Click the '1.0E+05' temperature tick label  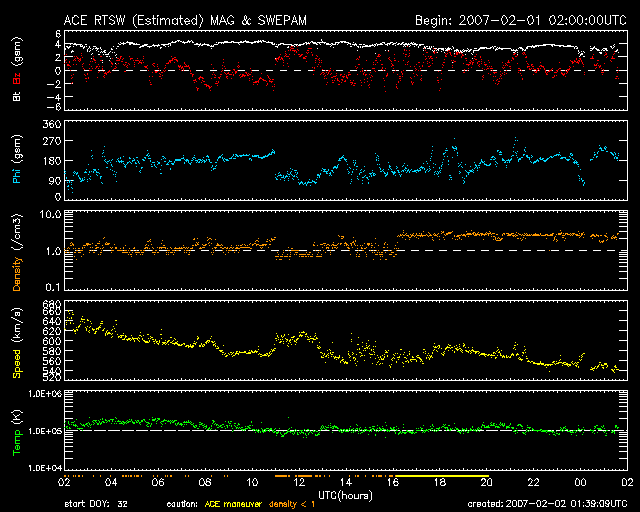[x=45, y=431]
